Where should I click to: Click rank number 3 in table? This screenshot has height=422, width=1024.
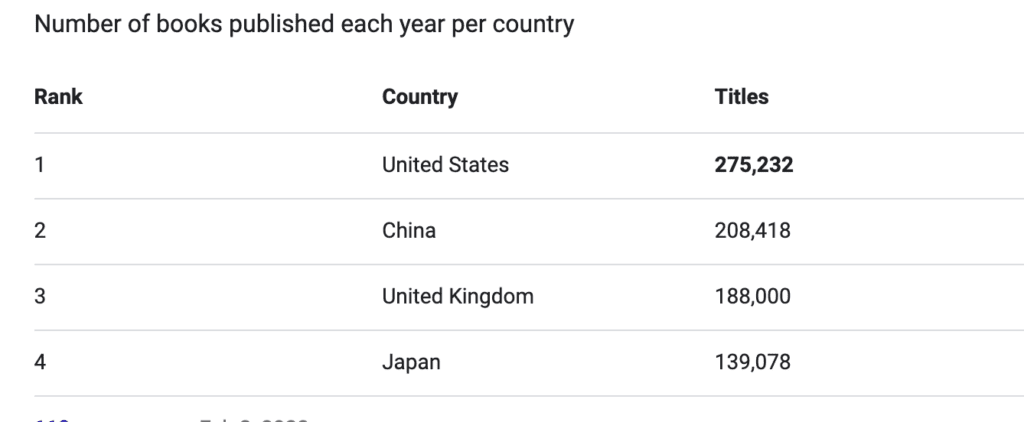click(x=40, y=297)
